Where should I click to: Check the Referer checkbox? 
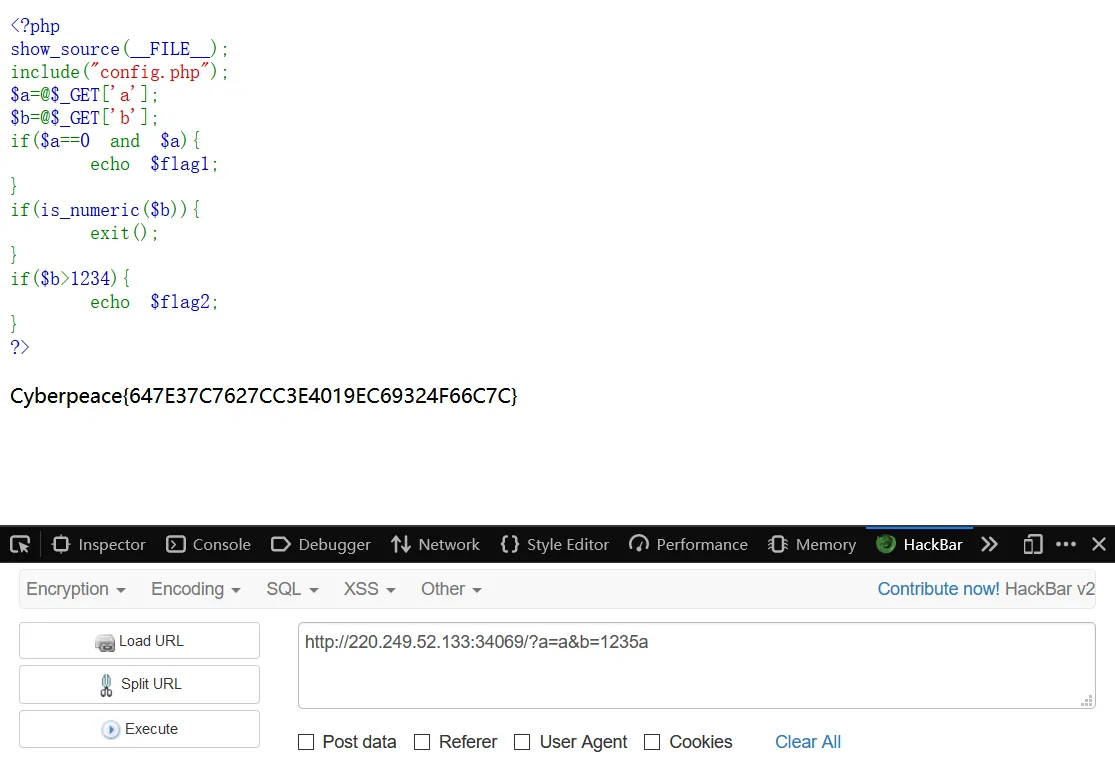pos(422,742)
